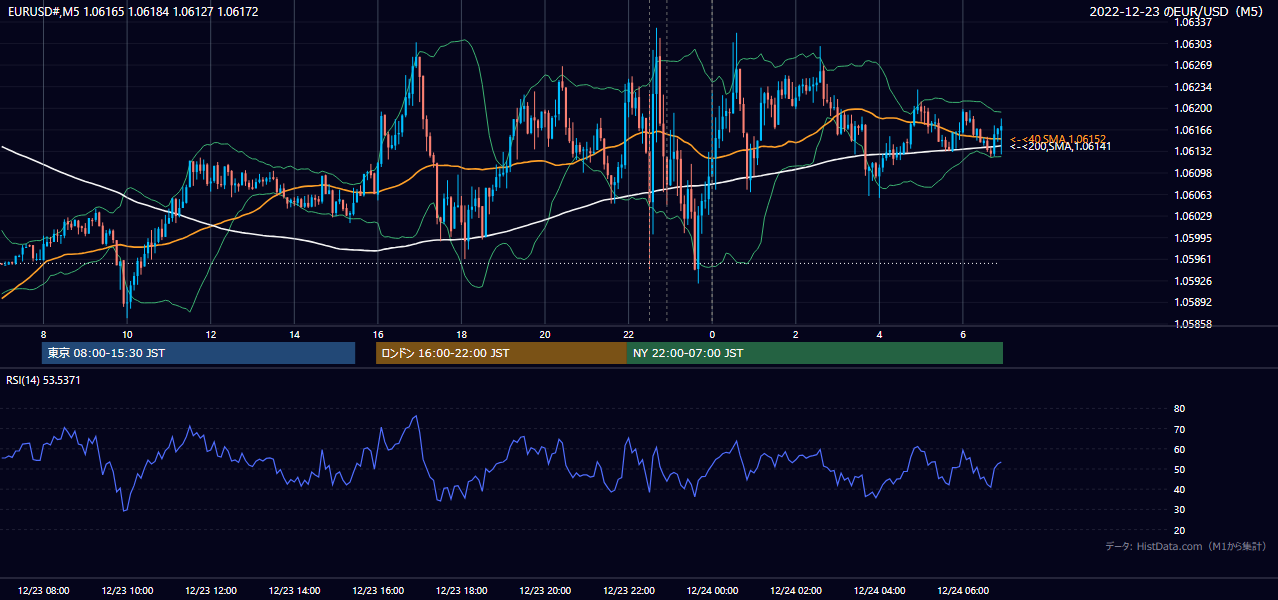Click the HistData.com data source credit

[x=1186, y=546]
